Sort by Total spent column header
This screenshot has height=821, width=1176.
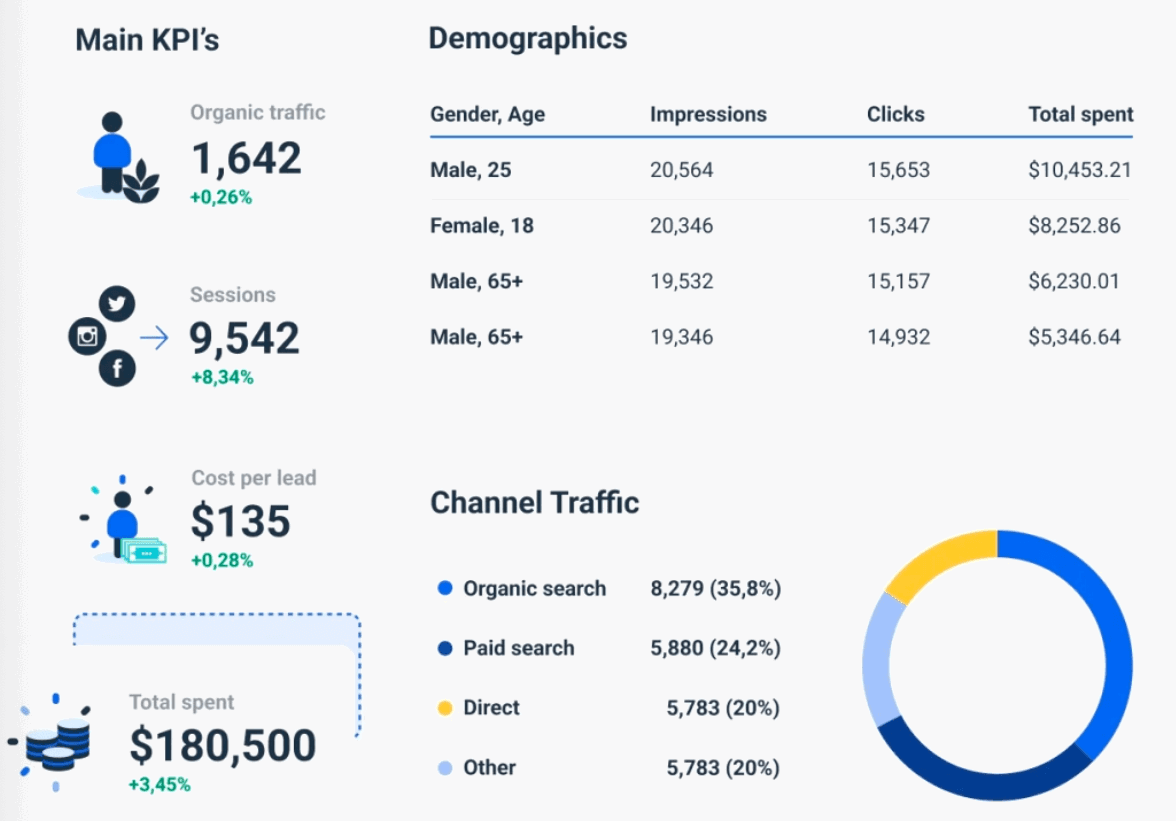coord(1080,114)
